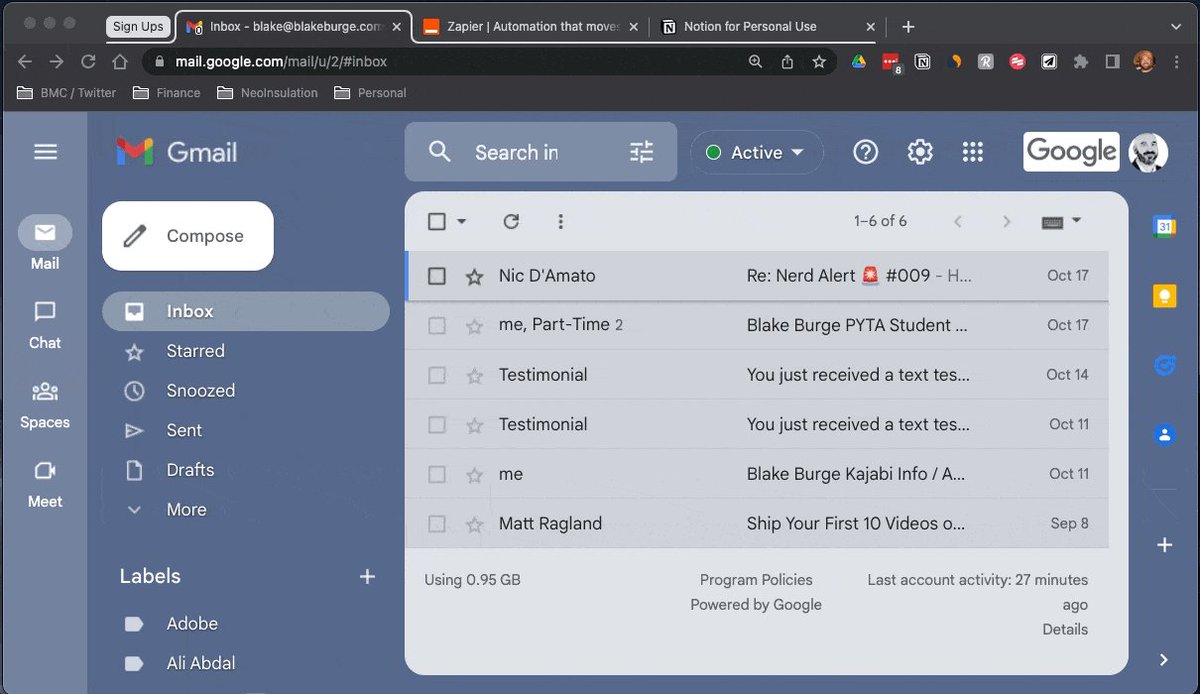The height and width of the screenshot is (694, 1200).
Task: Open the Active status dropdown
Action: pyautogui.click(x=756, y=153)
